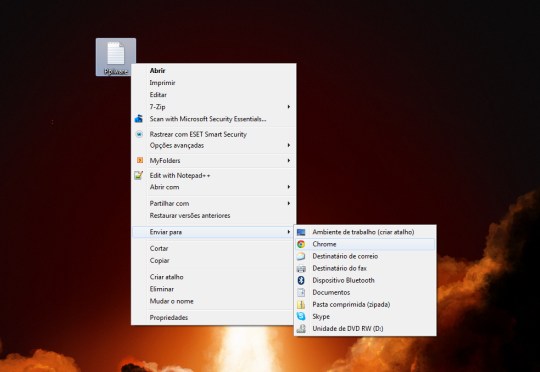Choose Rastrear com ESET Smart Security
The width and height of the screenshot is (540, 372).
(x=214, y=134)
